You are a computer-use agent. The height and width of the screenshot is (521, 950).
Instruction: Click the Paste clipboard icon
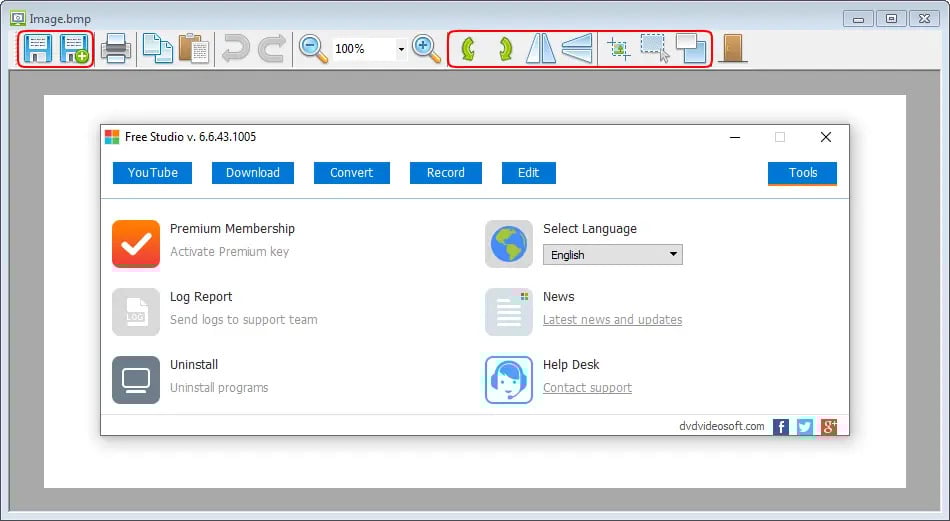point(193,48)
